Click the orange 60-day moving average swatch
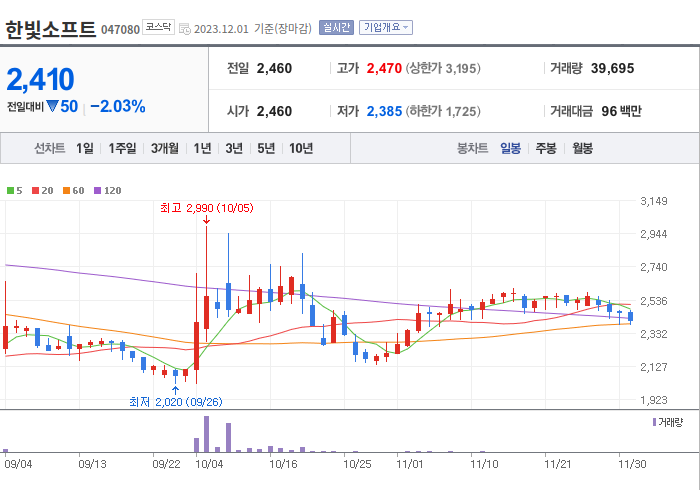The width and height of the screenshot is (700, 490). (x=67, y=191)
